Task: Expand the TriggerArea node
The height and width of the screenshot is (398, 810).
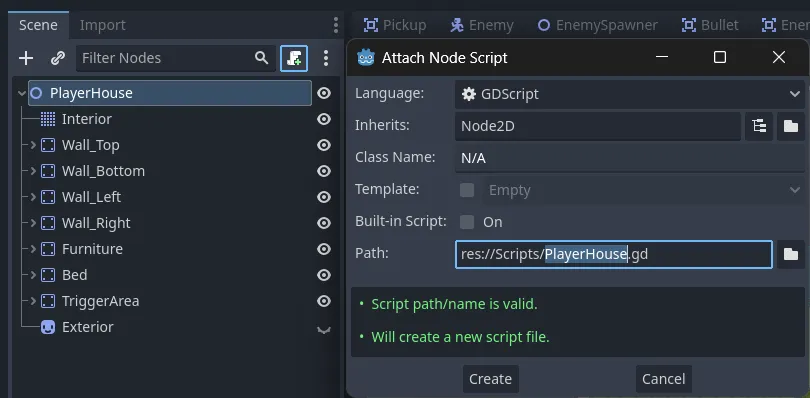Action: point(33,301)
